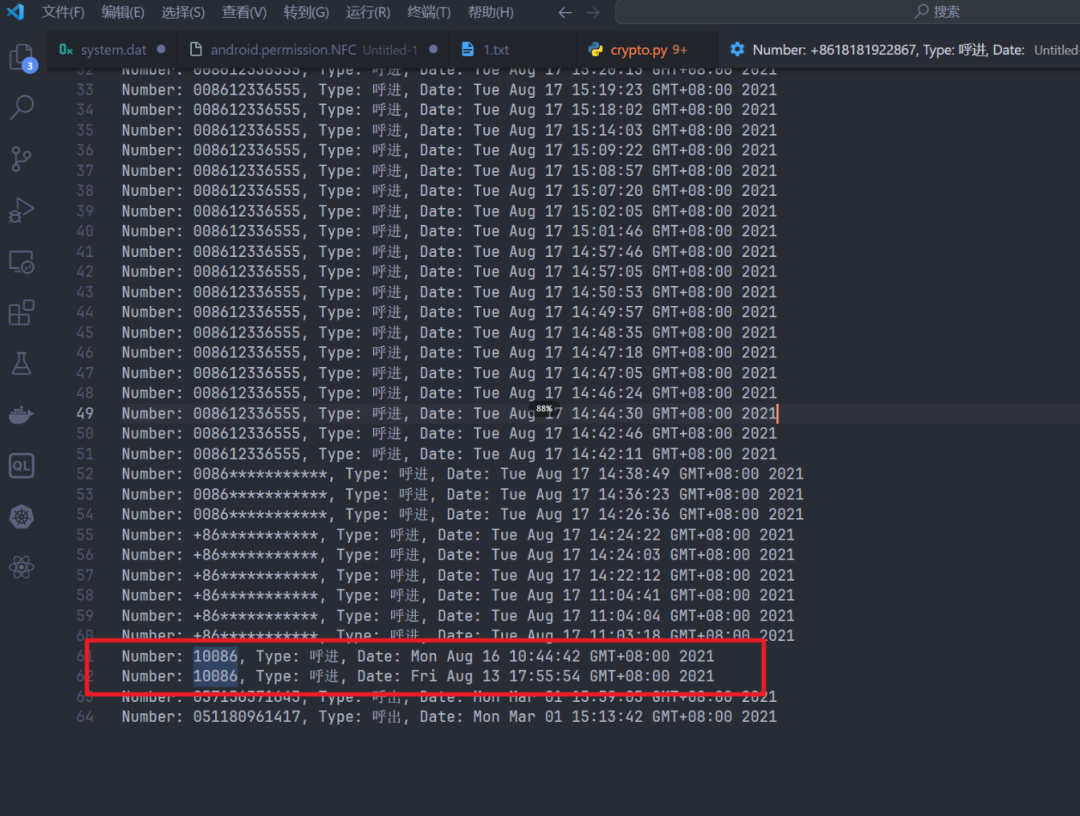Open the Source Control view icon
Image resolution: width=1080 pixels, height=816 pixels.
click(21, 158)
